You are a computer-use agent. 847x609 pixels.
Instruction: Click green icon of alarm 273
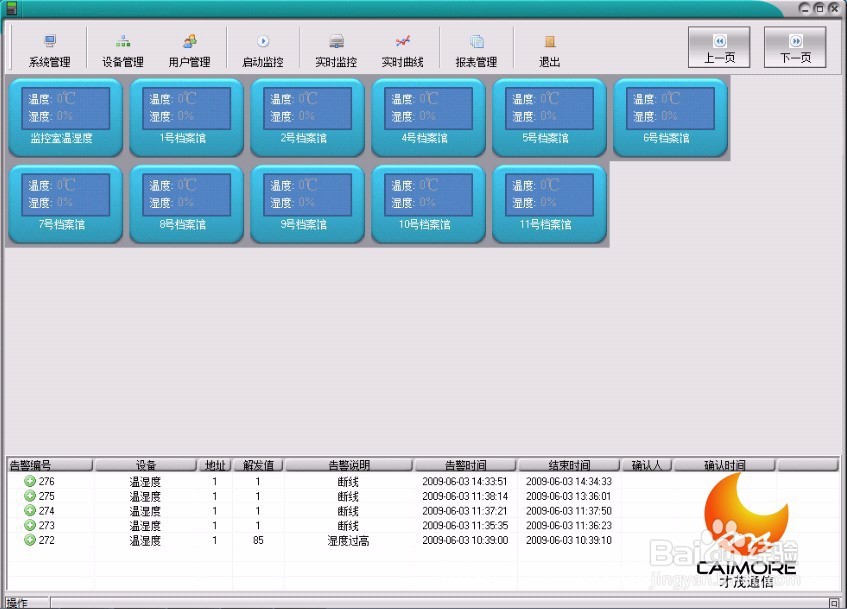(x=30, y=525)
